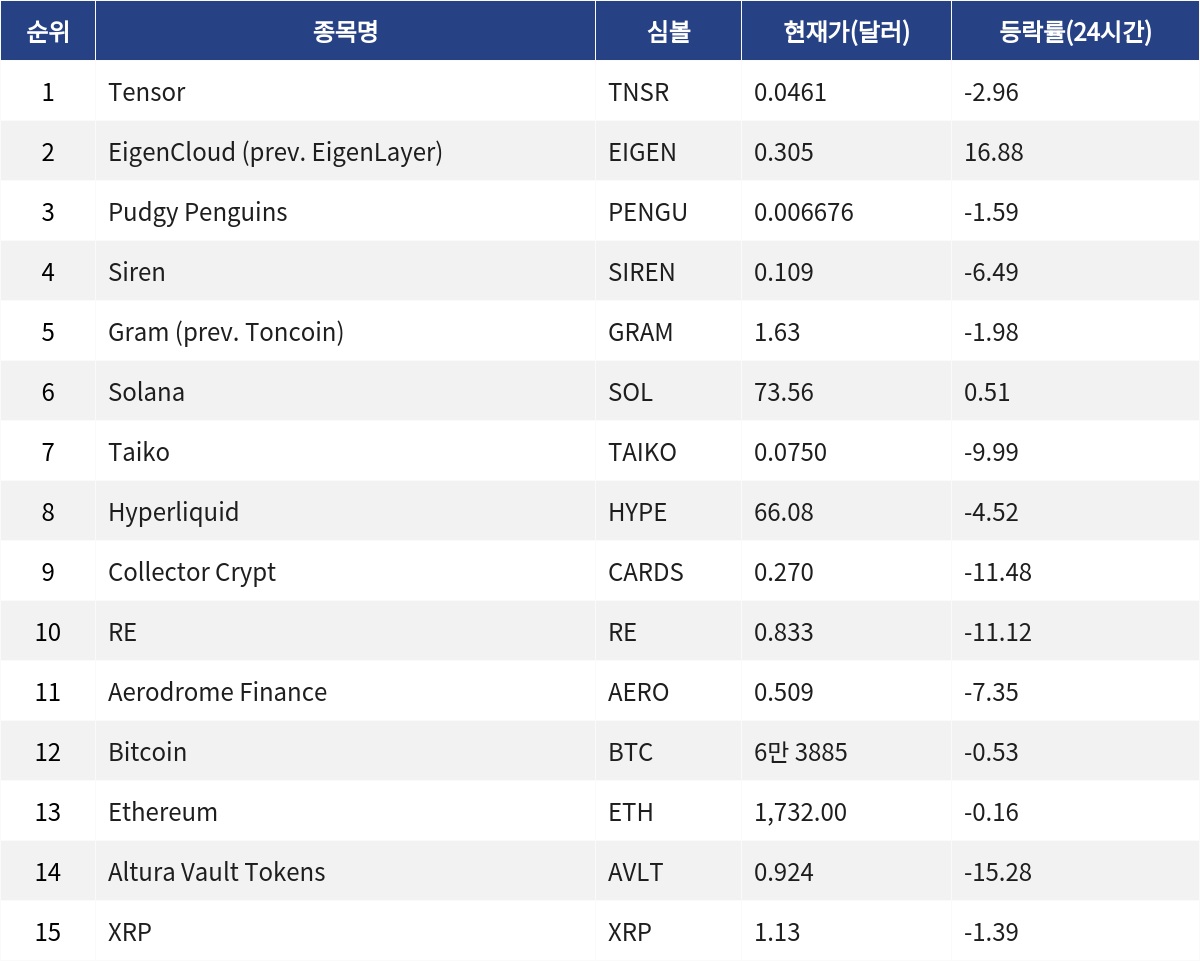This screenshot has width=1200, height=961.
Task: Click the 종목명 column header
Action: click(345, 31)
